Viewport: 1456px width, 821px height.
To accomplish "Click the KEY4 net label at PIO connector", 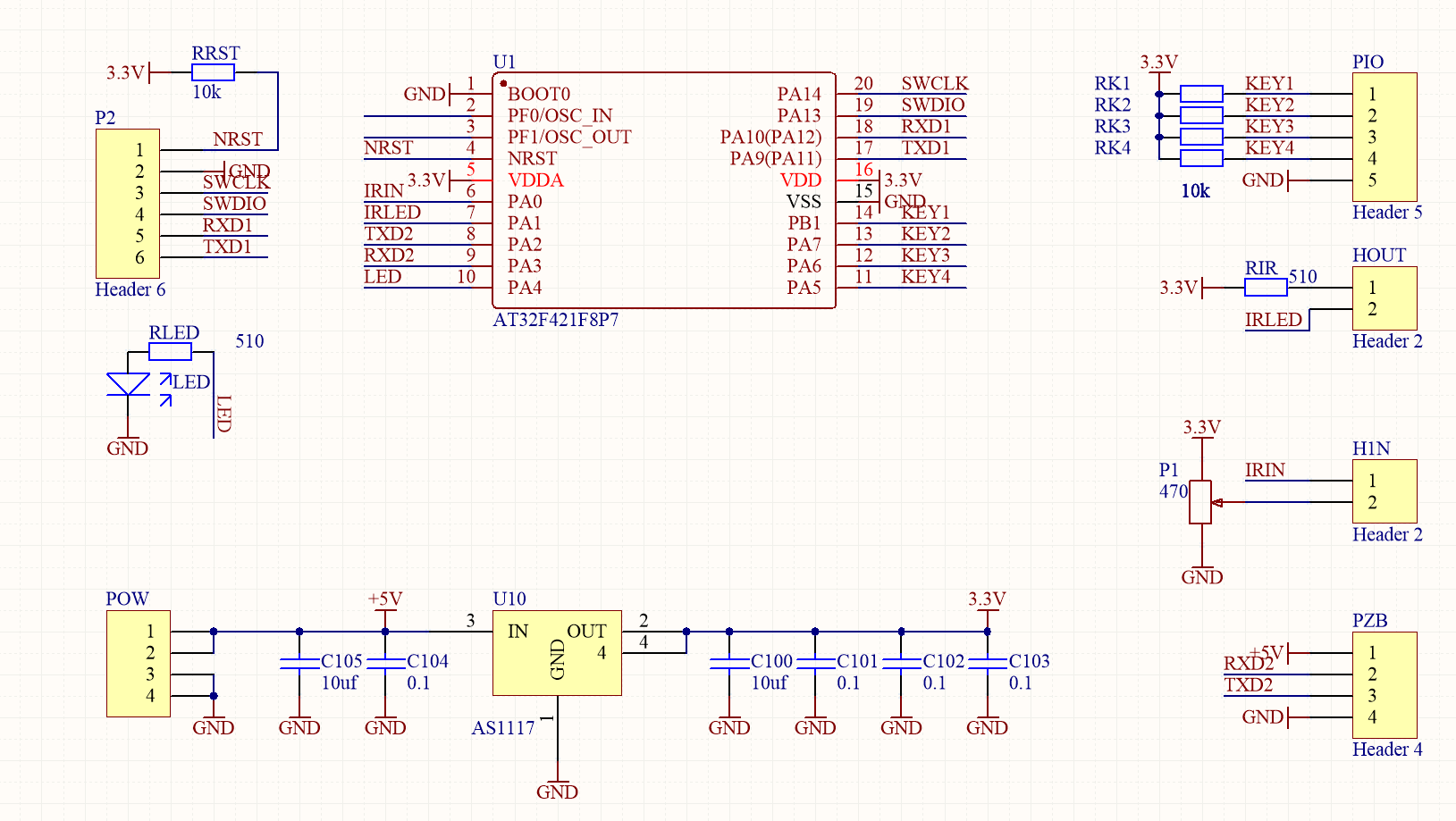I will (x=1269, y=147).
